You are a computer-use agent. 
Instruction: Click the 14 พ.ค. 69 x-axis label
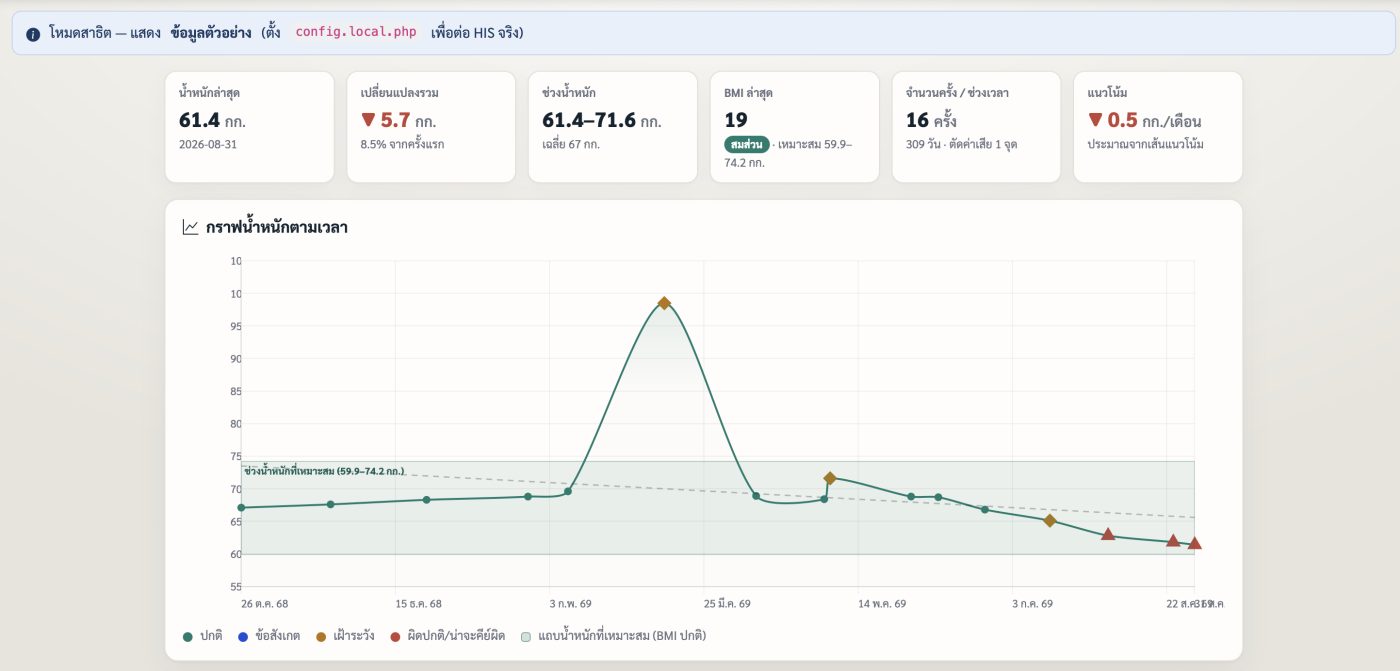(x=882, y=604)
